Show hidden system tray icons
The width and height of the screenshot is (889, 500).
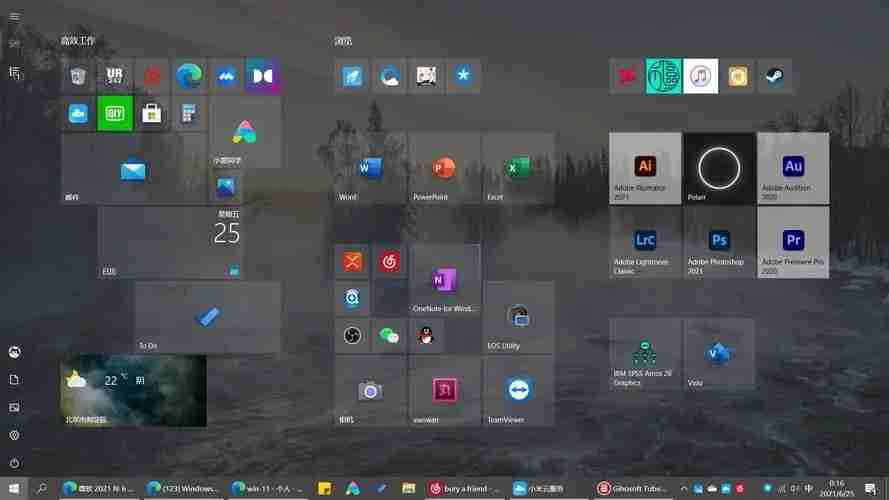pos(684,488)
